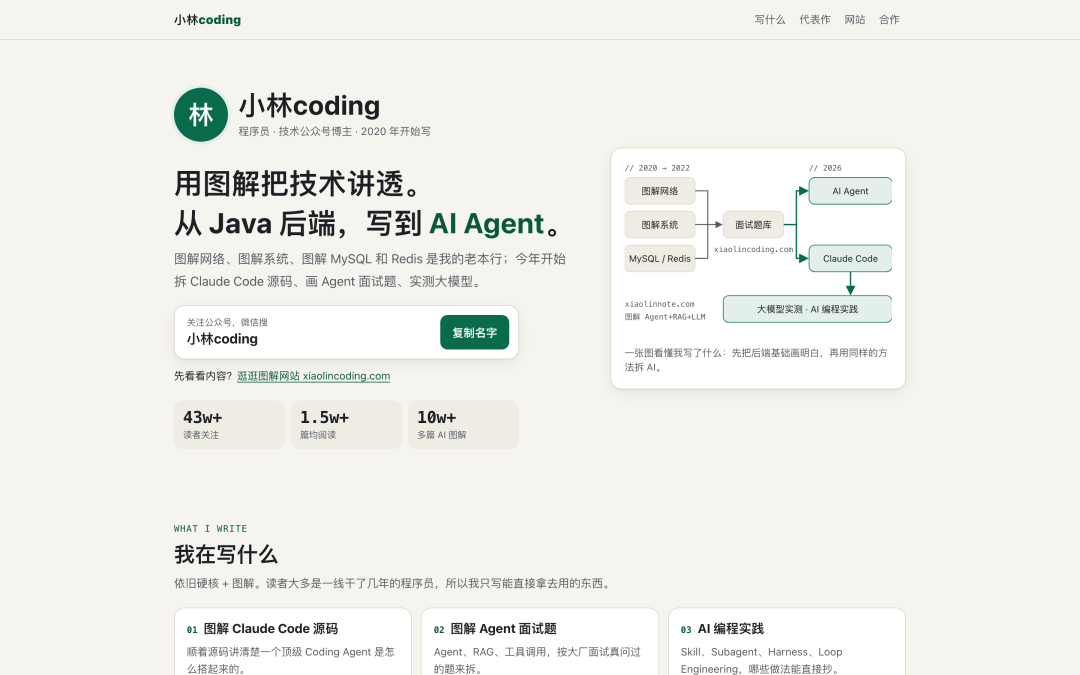Click the '// 2026' label in the diagram
1080x675 pixels.
coord(825,168)
